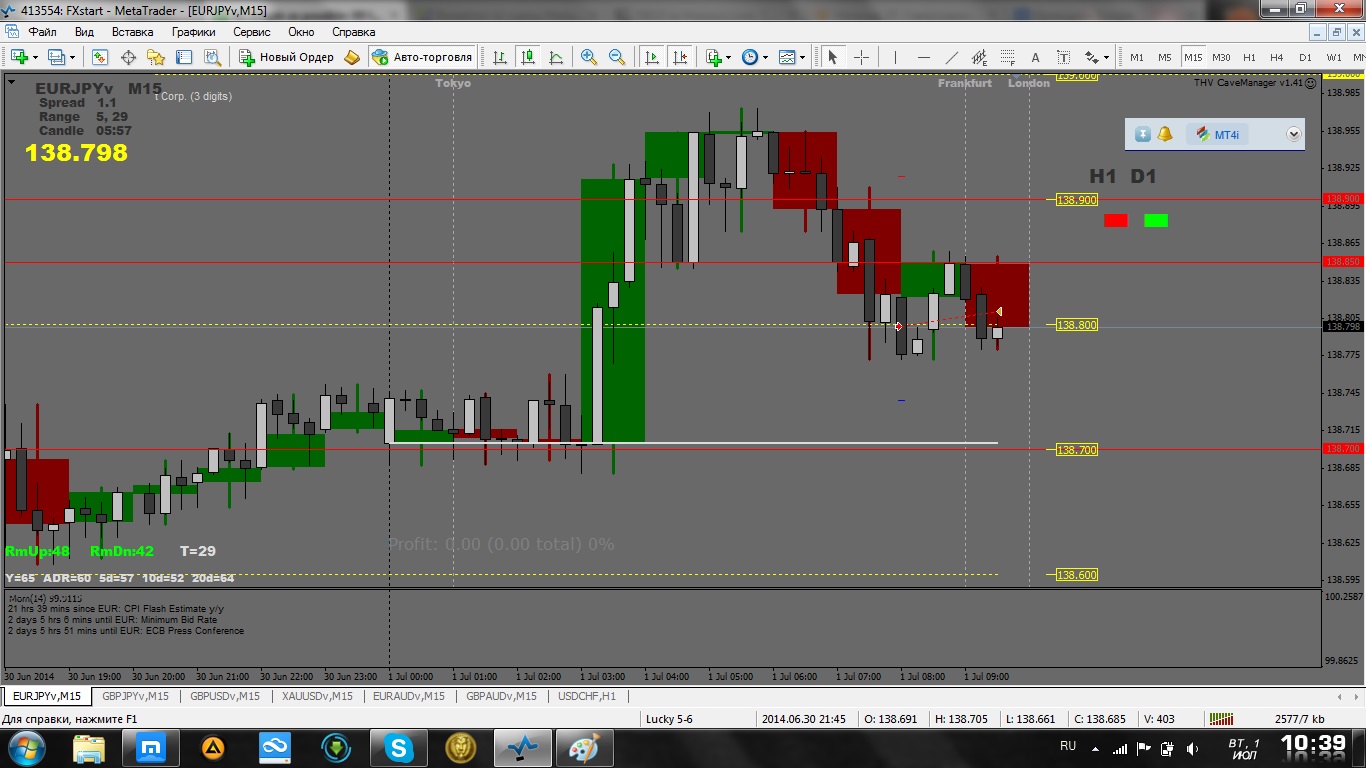
Task: Open a new chart via toolbar icon
Action: (x=19, y=57)
